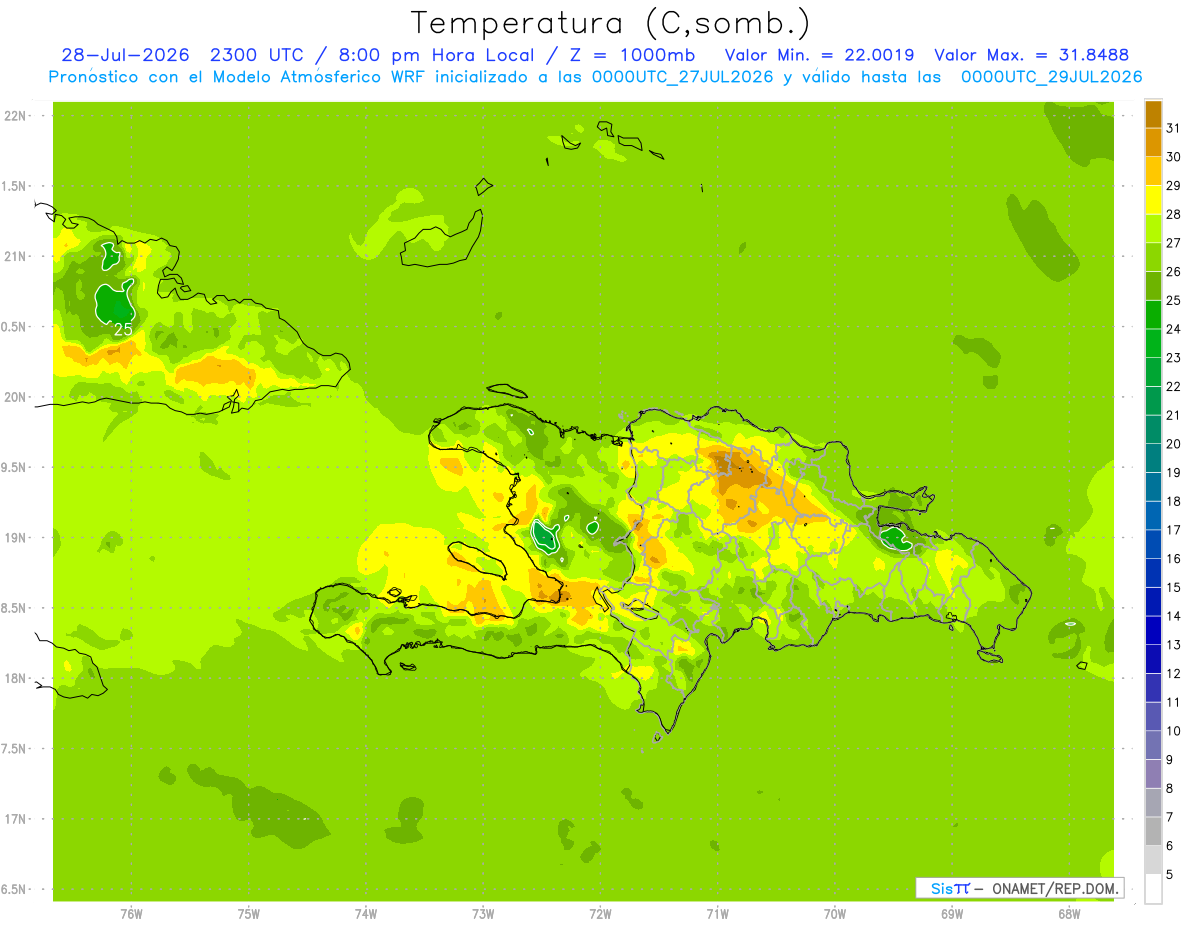Screen dimensions: 1200x927
Task: Pick the teal swatch between 19 and 20
Action: point(1153,458)
